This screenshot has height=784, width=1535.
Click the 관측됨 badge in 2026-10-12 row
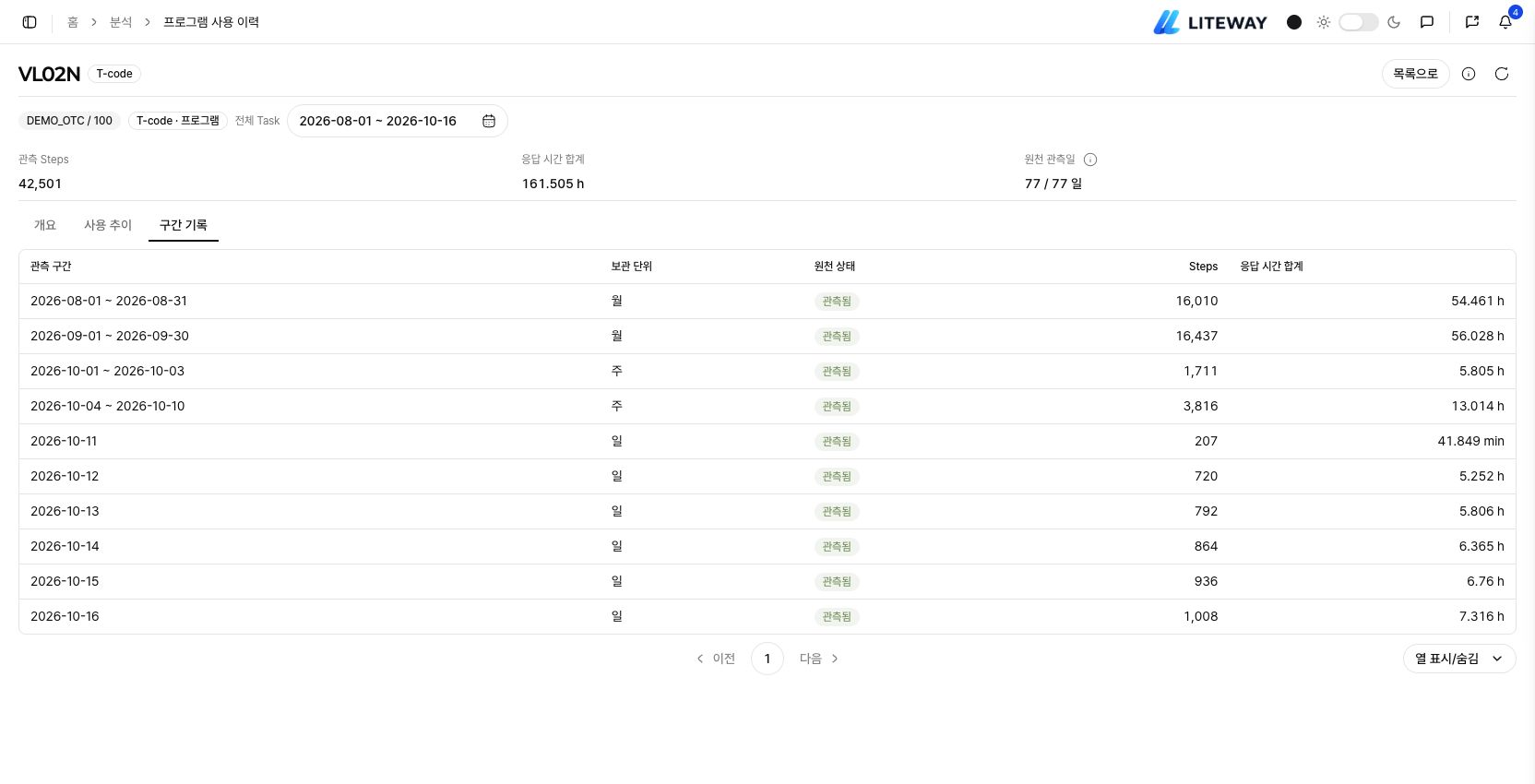pos(837,477)
